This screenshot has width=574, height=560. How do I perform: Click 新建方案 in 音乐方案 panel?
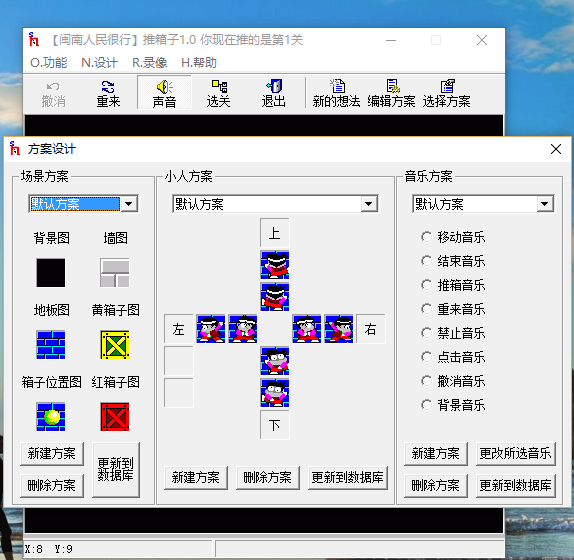pyautogui.click(x=436, y=453)
